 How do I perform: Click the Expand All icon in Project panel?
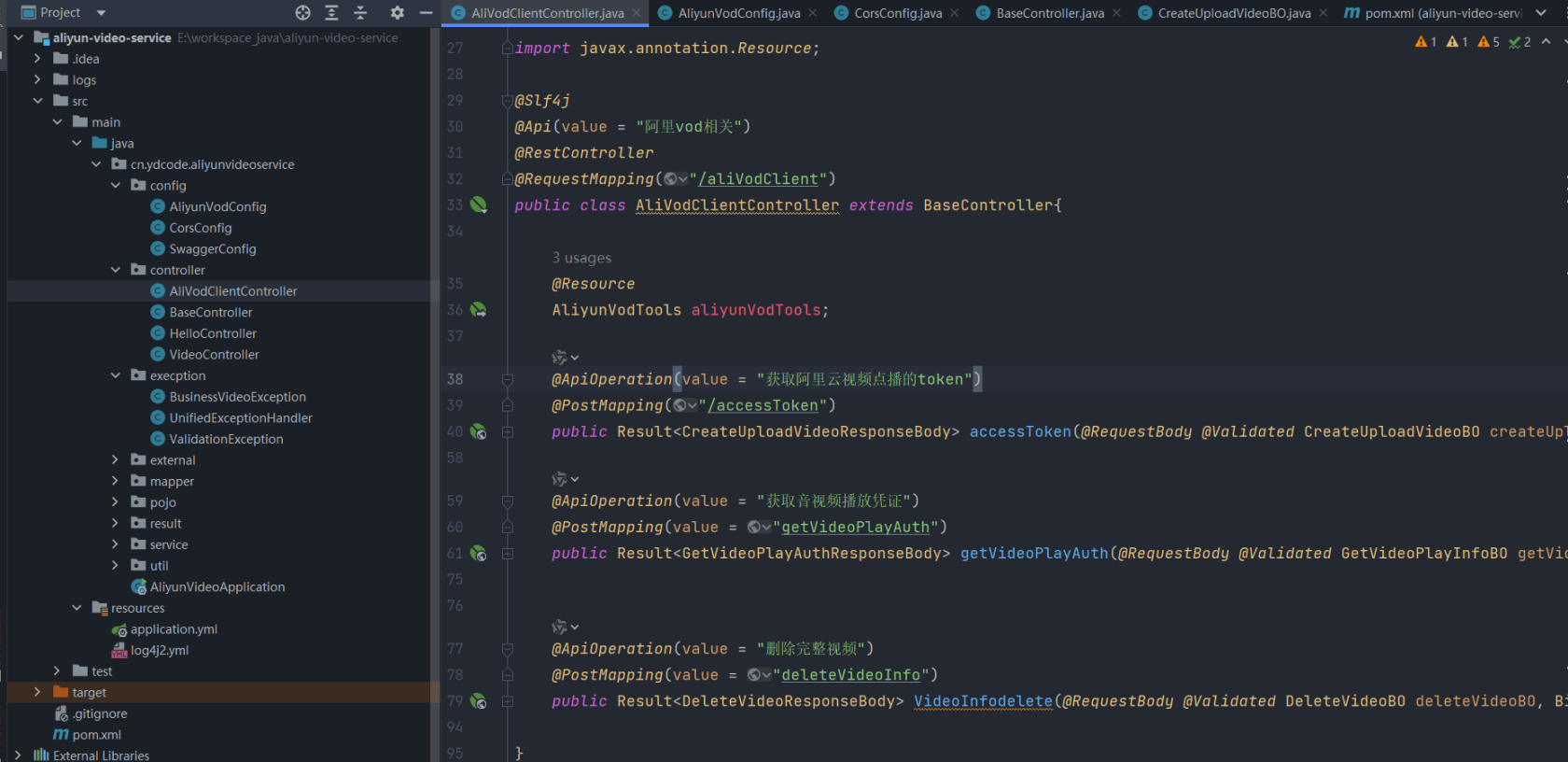331,13
